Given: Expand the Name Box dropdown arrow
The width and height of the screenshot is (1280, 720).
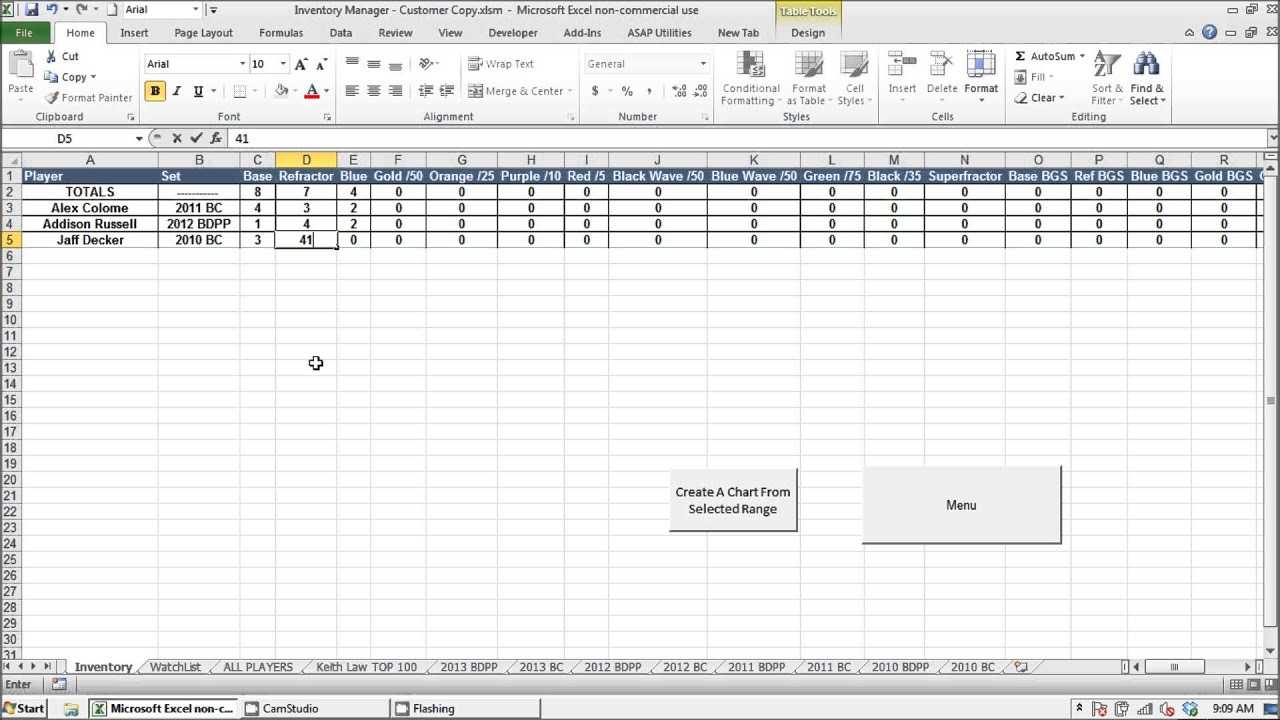Looking at the screenshot, I should point(139,139).
